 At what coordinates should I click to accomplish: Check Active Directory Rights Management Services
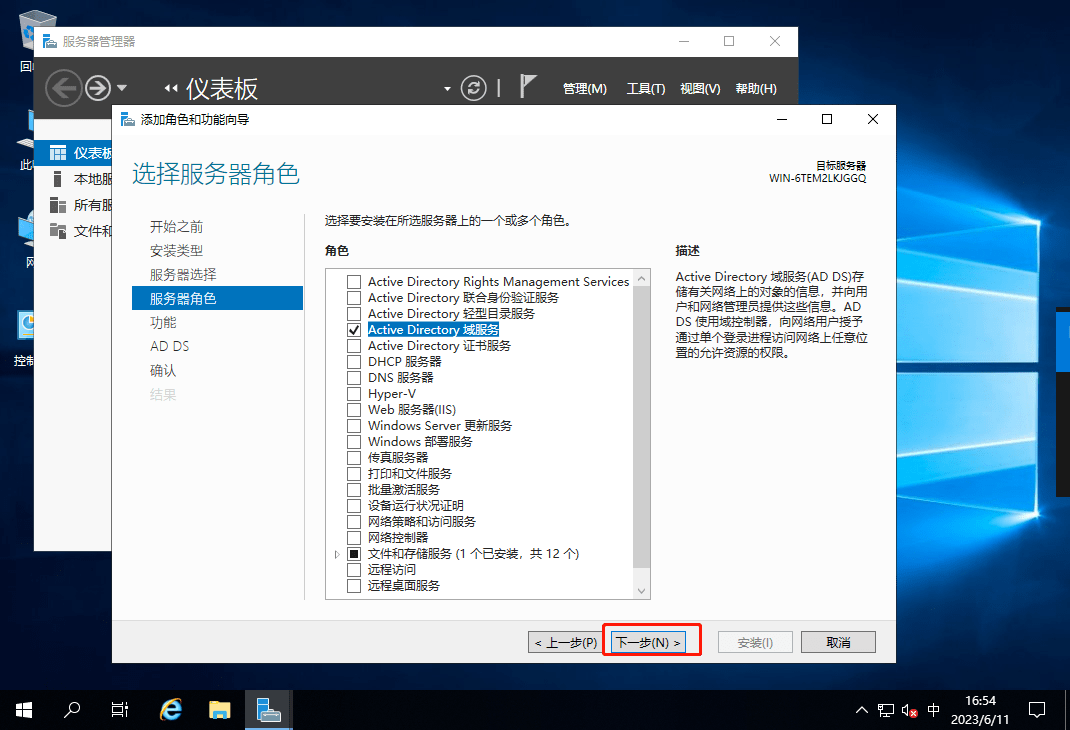point(353,282)
